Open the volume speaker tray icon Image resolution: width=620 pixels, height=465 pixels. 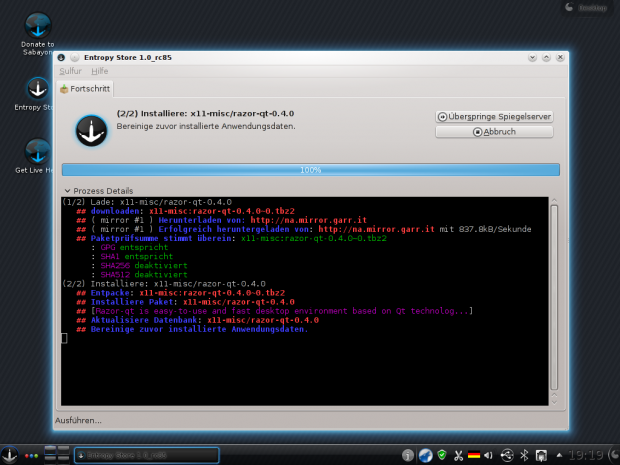(x=489, y=456)
